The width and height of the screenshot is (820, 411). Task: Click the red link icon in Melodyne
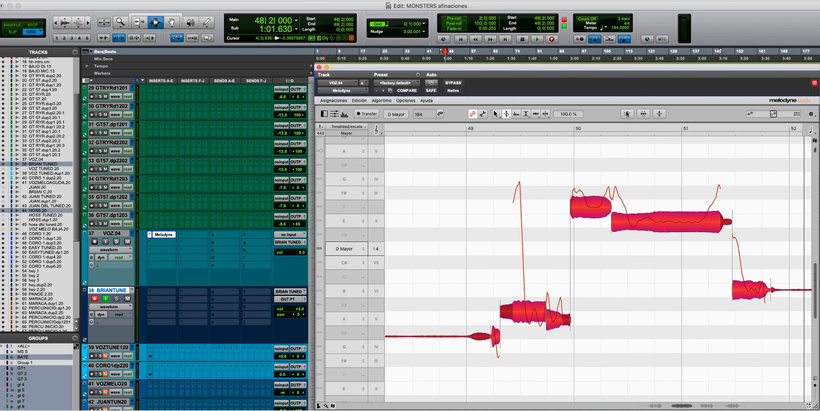click(x=472, y=113)
